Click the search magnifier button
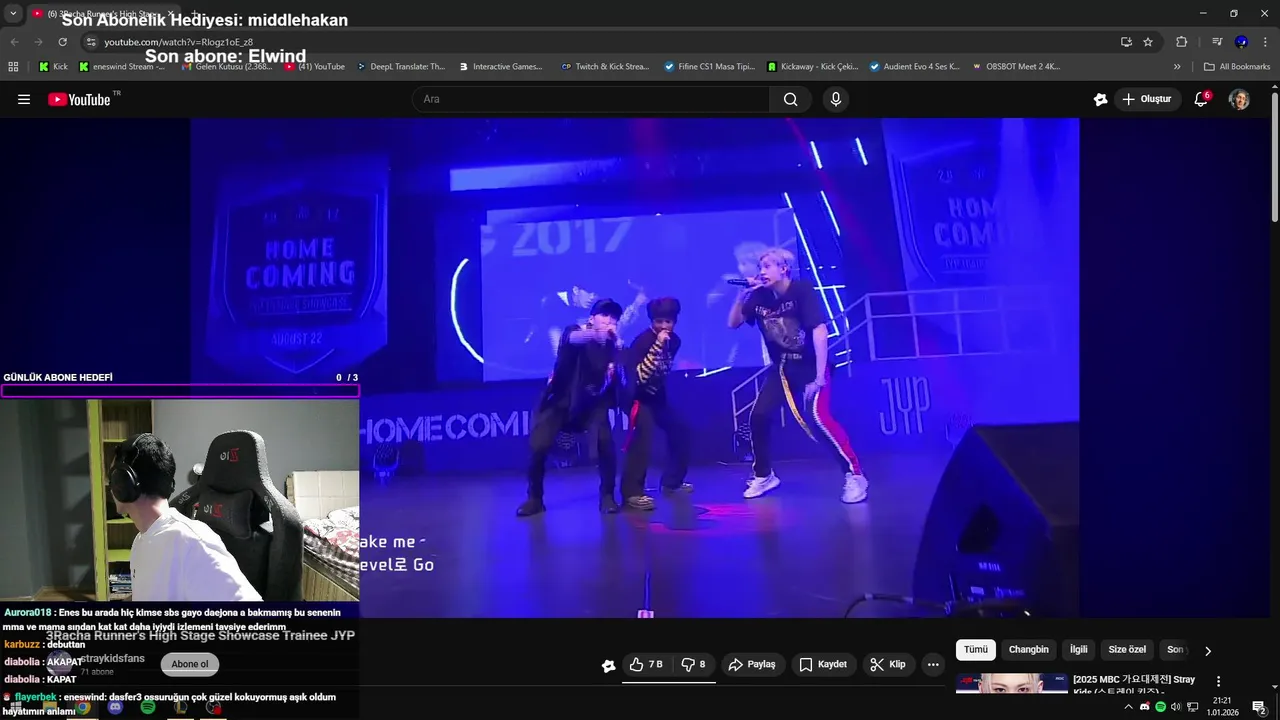The image size is (1280, 720). click(x=790, y=99)
